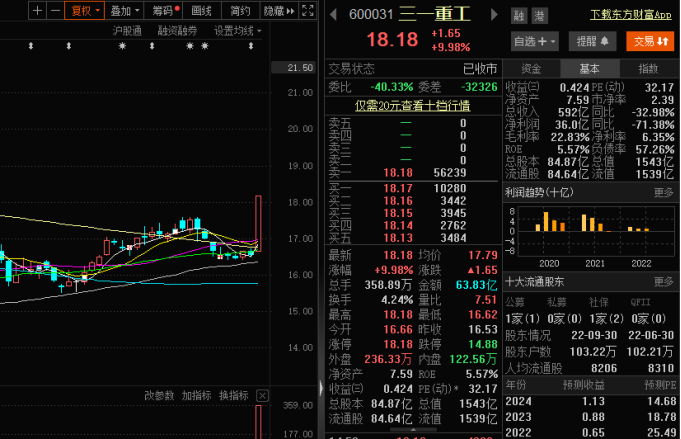The height and width of the screenshot is (439, 681).
Task: Open 下载东方财富App link
Action: 630,15
